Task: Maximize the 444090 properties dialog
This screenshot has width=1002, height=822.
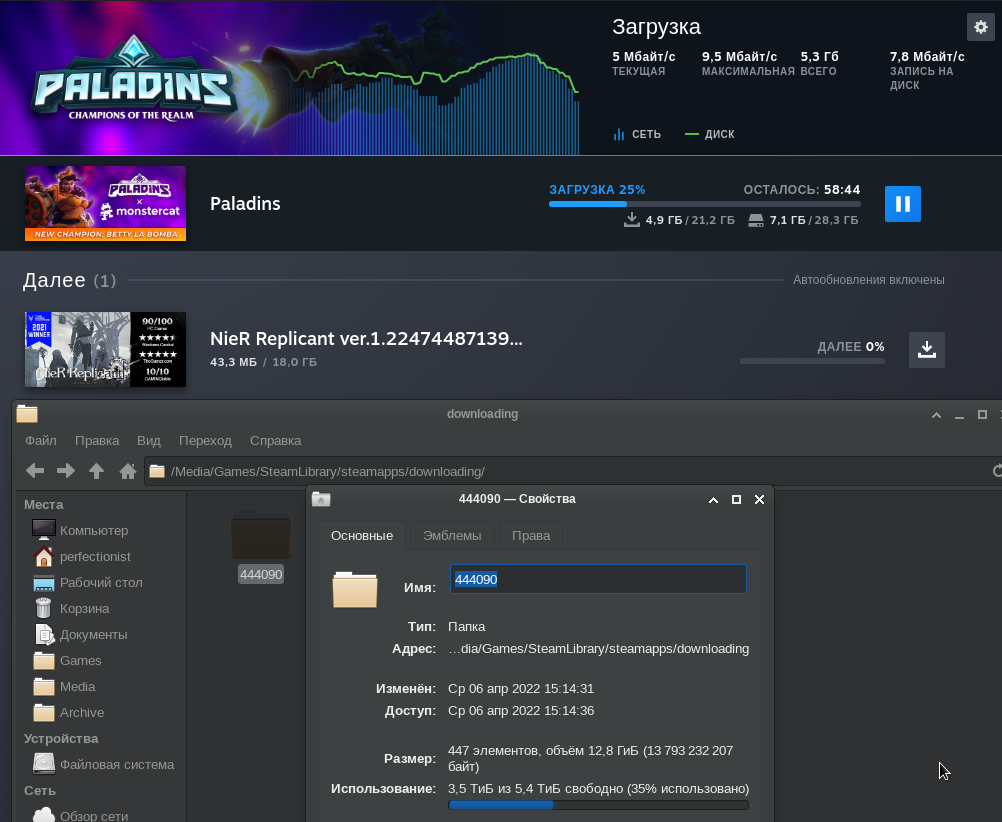Action: coord(736,499)
